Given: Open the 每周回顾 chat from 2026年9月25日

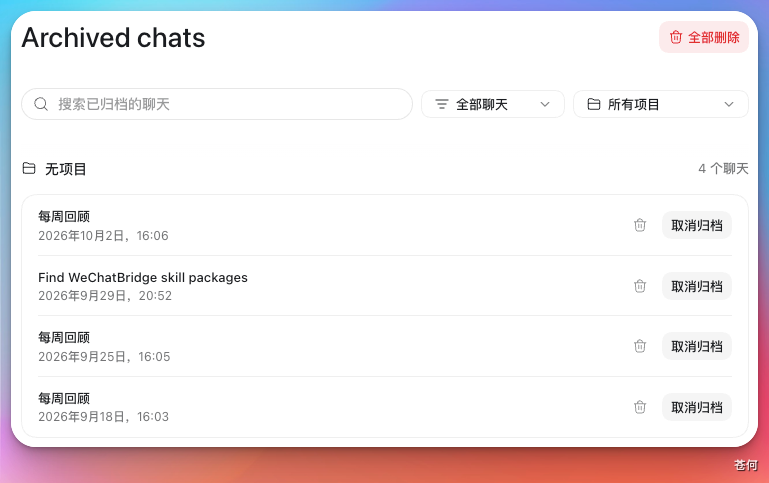Looking at the screenshot, I should click(64, 337).
